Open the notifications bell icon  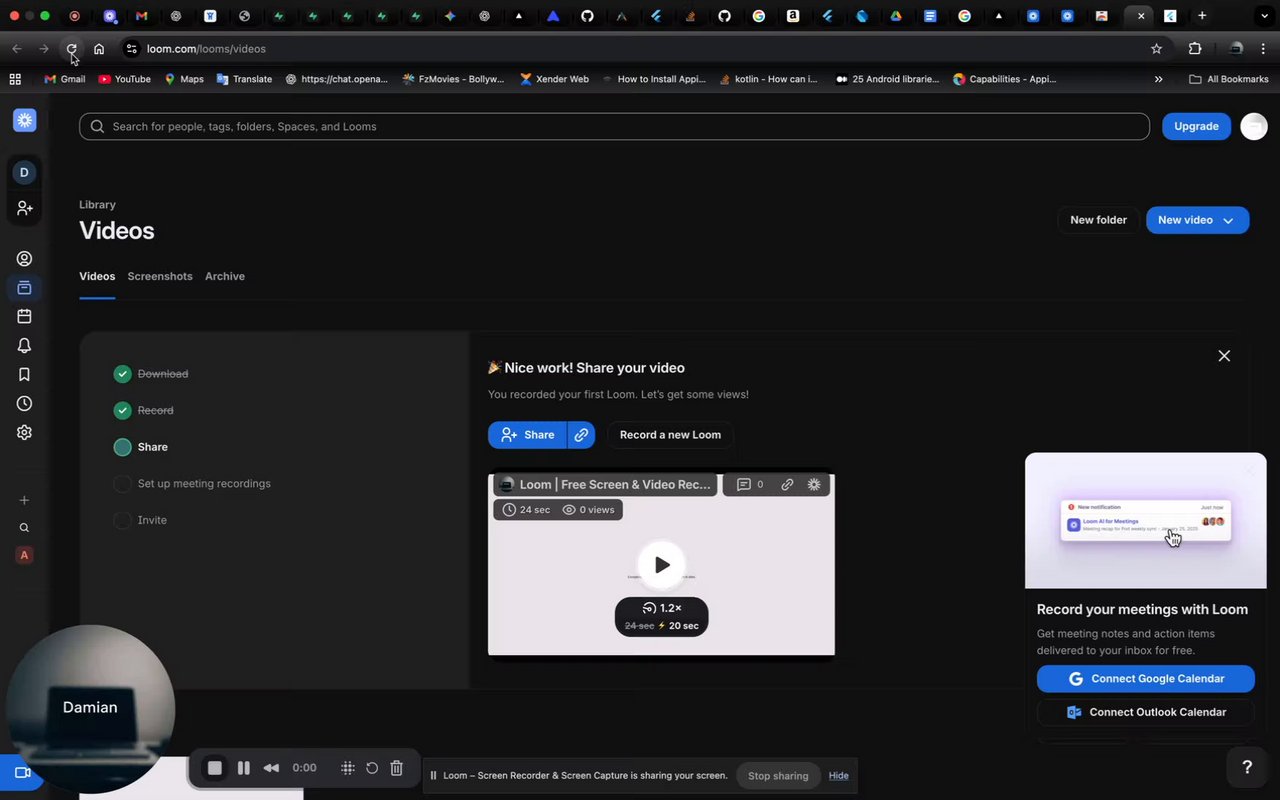(x=25, y=346)
